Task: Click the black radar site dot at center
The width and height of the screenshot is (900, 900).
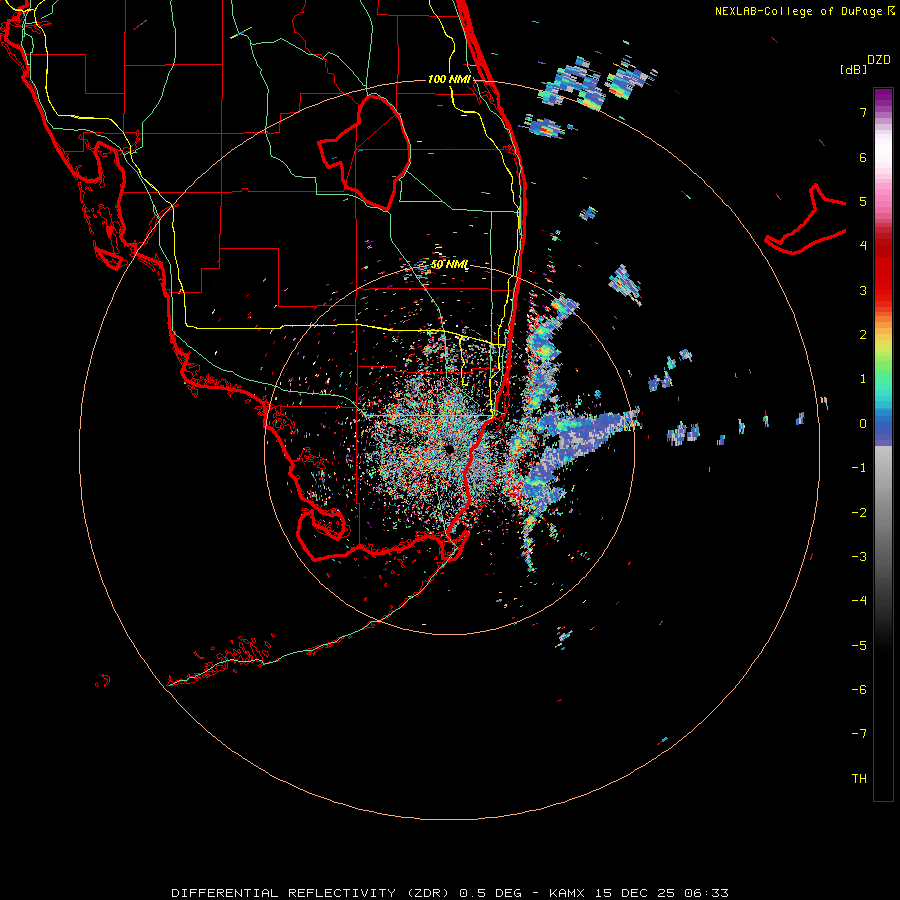Action: [x=449, y=449]
